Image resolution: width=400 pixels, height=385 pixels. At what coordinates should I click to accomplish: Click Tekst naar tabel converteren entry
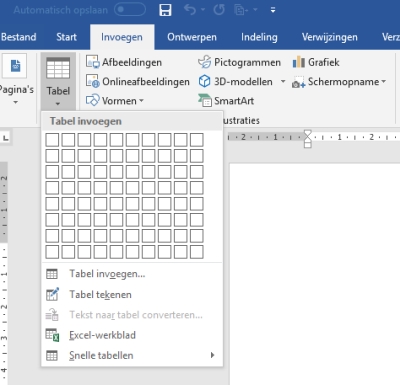click(x=132, y=315)
